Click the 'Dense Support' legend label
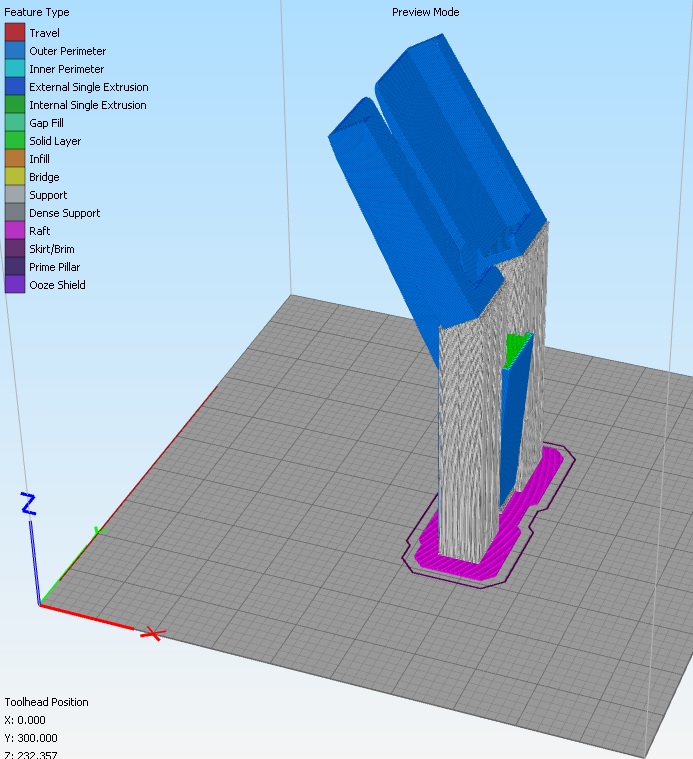Screen dimensions: 693x759 tap(64, 213)
